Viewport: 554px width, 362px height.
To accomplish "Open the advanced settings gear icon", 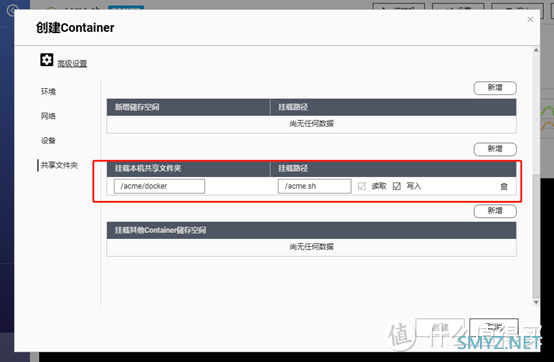I will [46, 60].
